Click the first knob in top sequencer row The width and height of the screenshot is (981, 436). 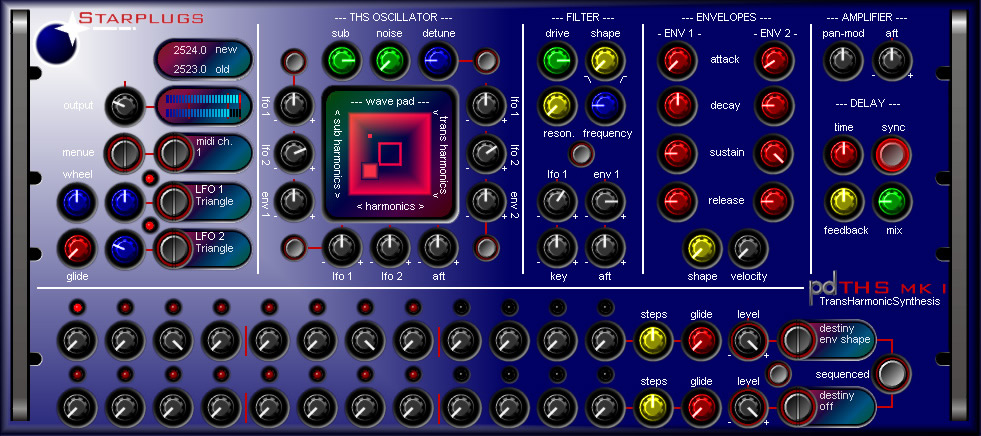click(x=76, y=340)
